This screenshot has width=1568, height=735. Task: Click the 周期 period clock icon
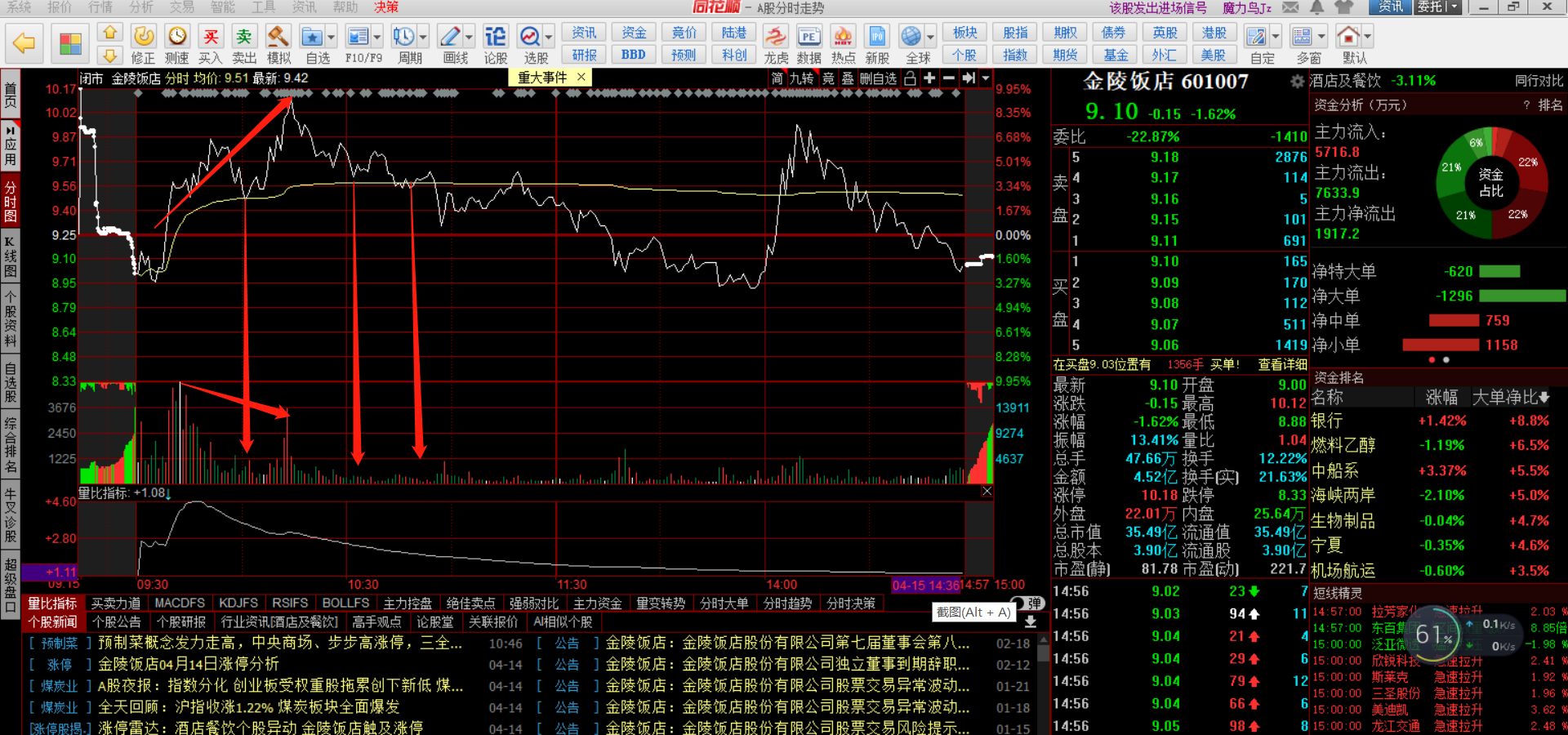pyautogui.click(x=403, y=37)
